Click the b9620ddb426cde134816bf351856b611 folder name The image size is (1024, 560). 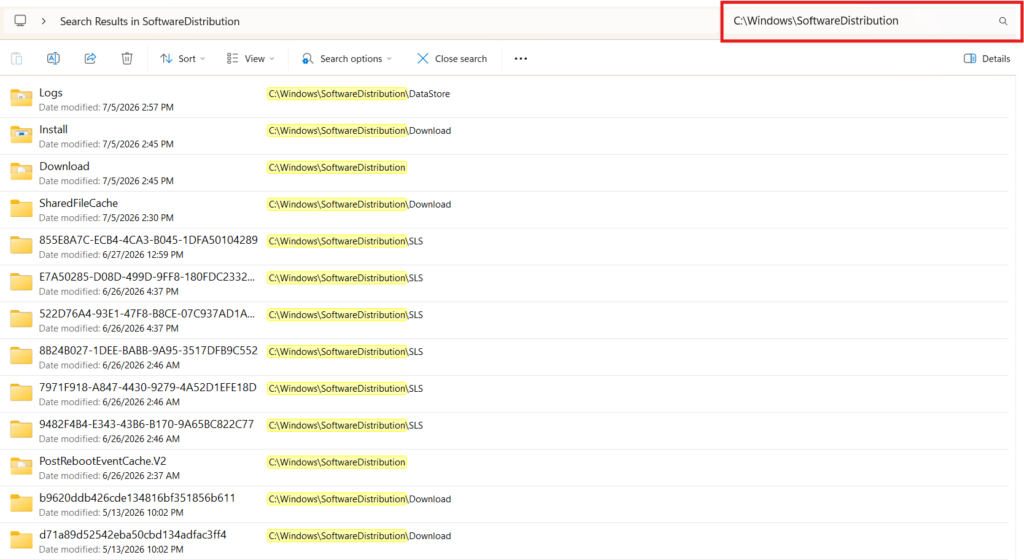point(137,498)
